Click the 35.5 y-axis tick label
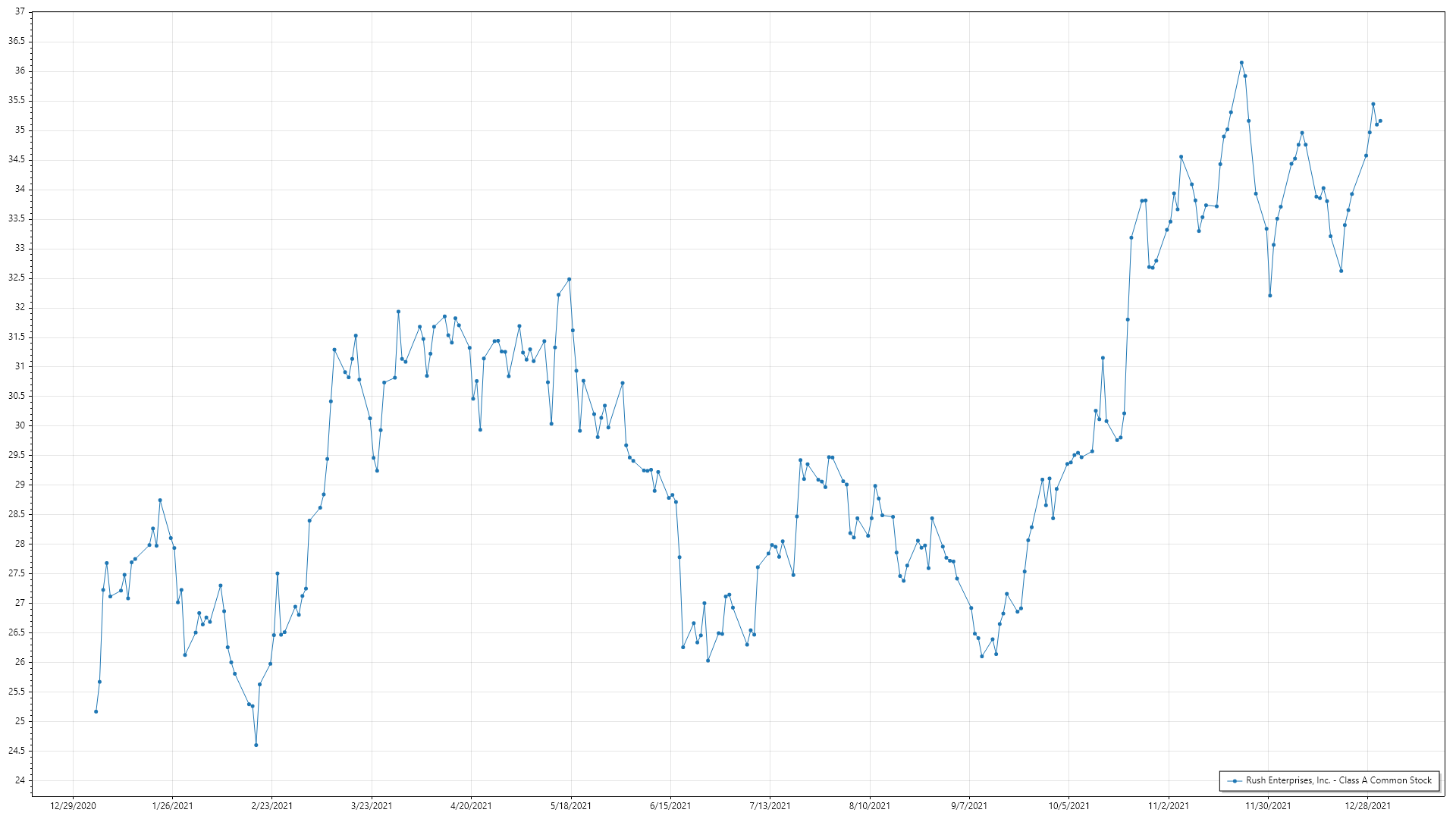 tap(16, 100)
